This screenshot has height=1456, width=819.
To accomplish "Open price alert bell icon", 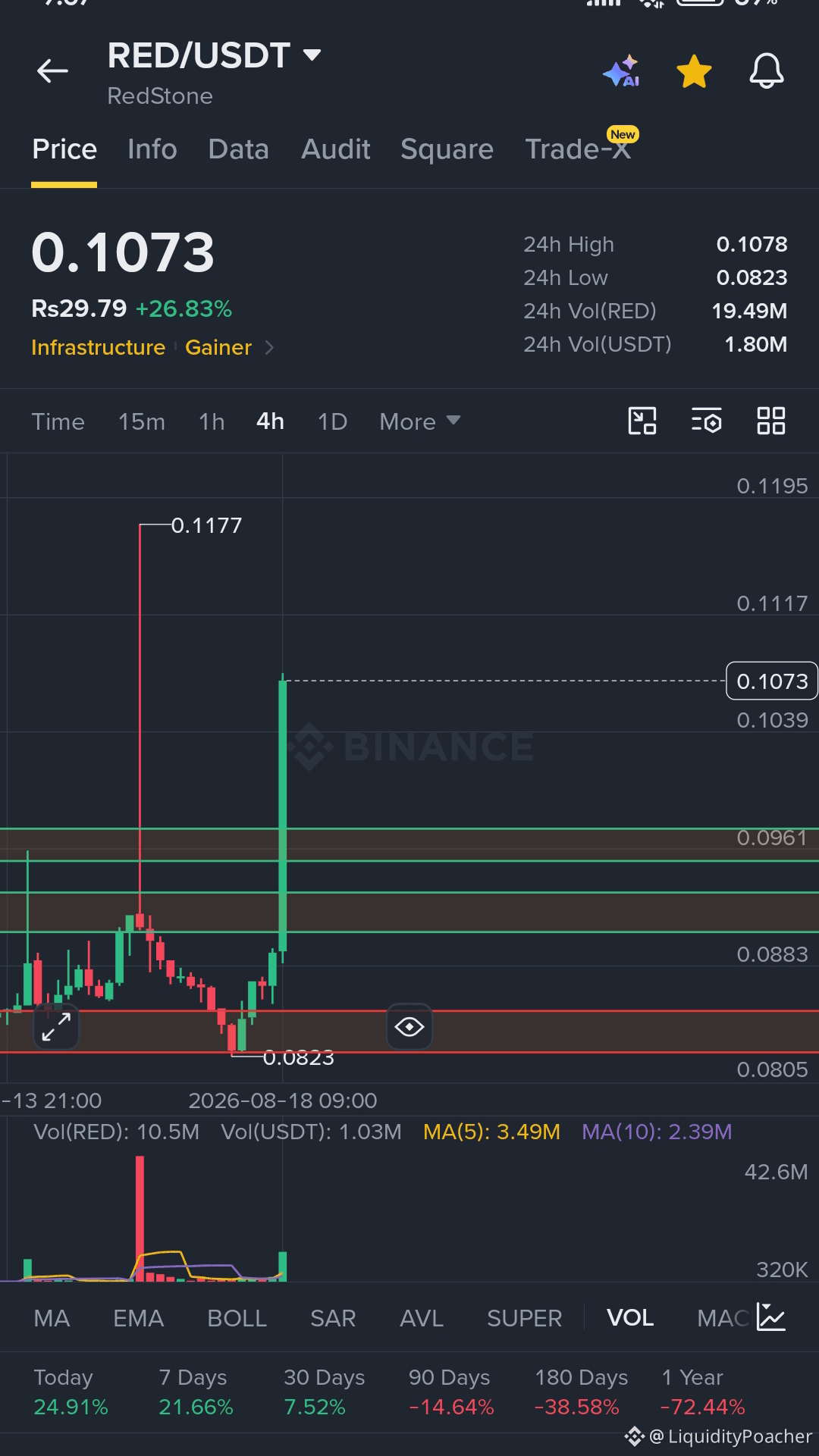I will [767, 71].
